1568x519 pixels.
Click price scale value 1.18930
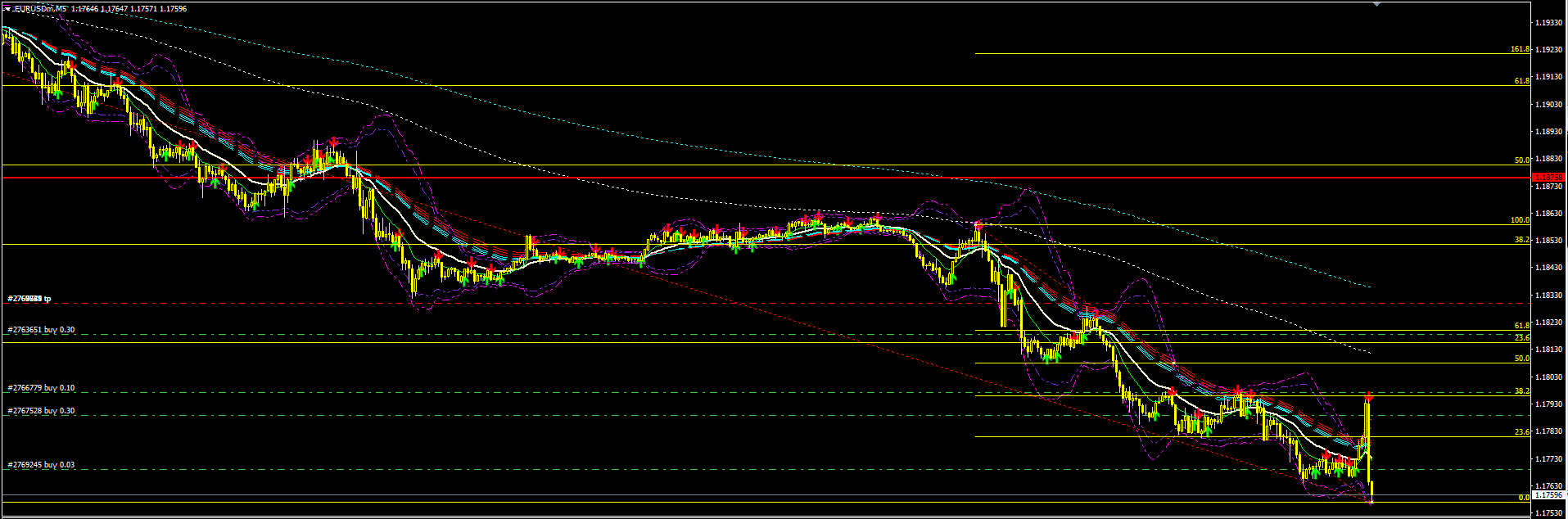[x=1549, y=132]
